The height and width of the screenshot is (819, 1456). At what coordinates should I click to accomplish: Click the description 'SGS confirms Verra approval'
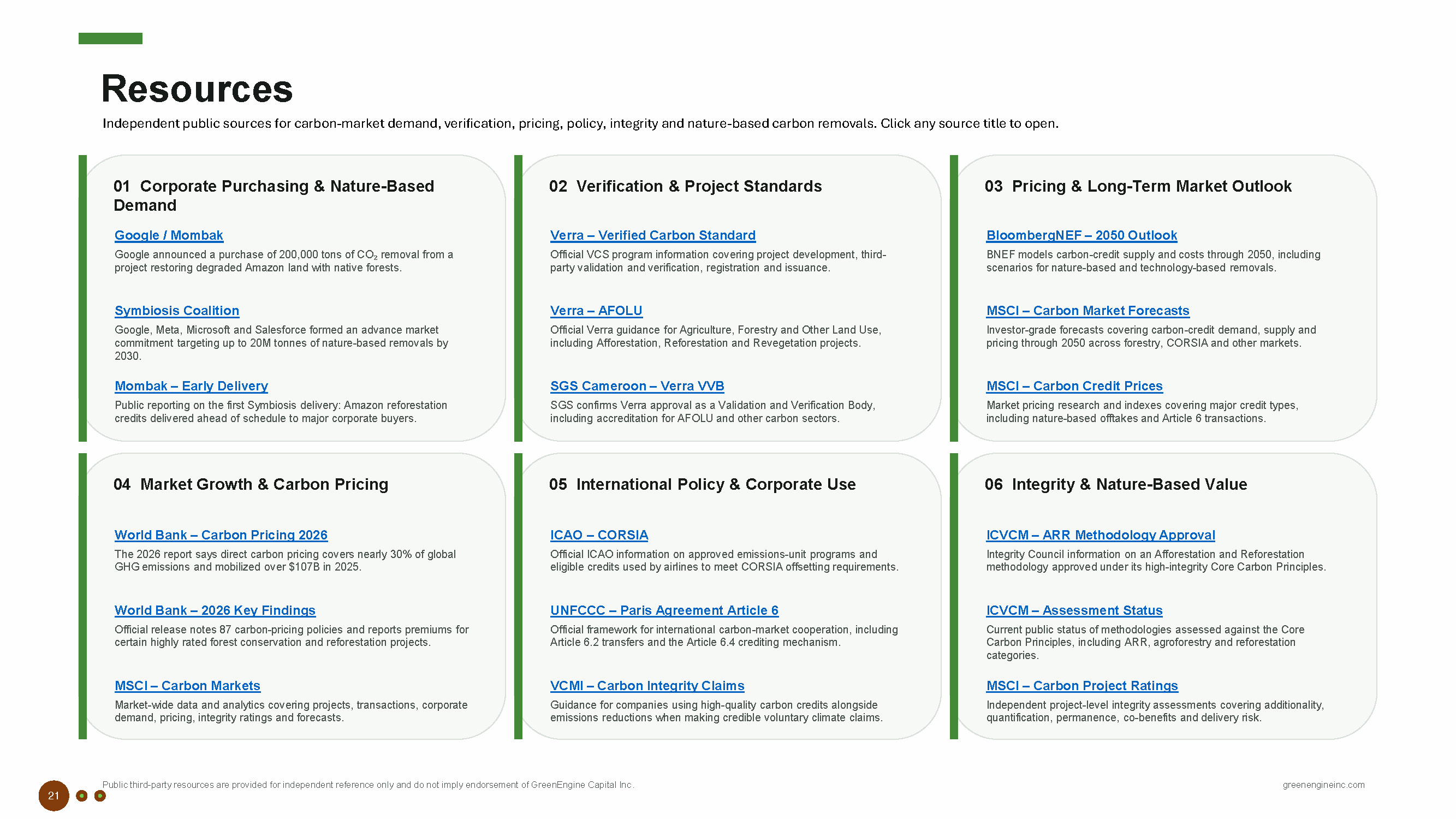[x=713, y=412]
